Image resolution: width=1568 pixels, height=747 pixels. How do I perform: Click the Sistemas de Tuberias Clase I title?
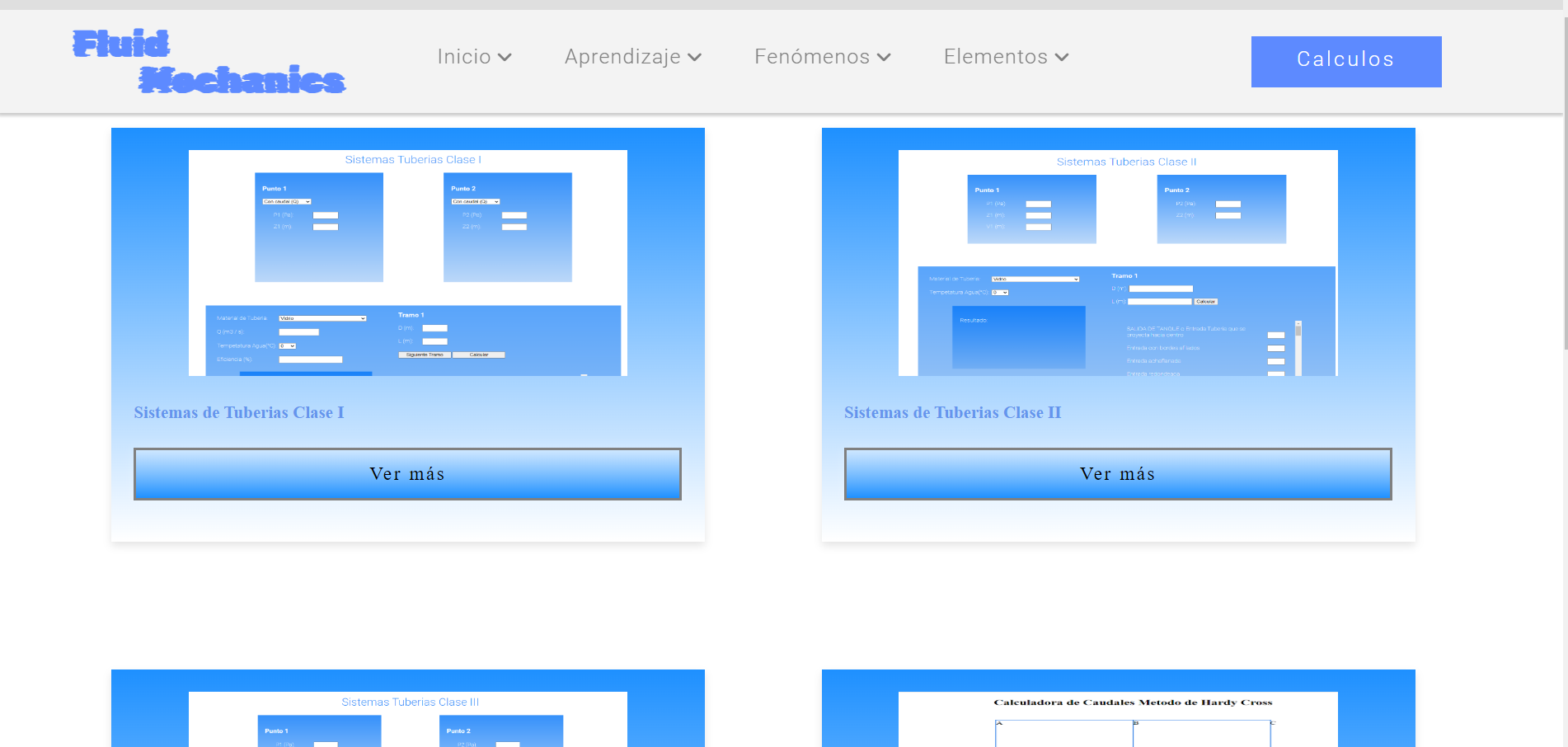point(239,412)
